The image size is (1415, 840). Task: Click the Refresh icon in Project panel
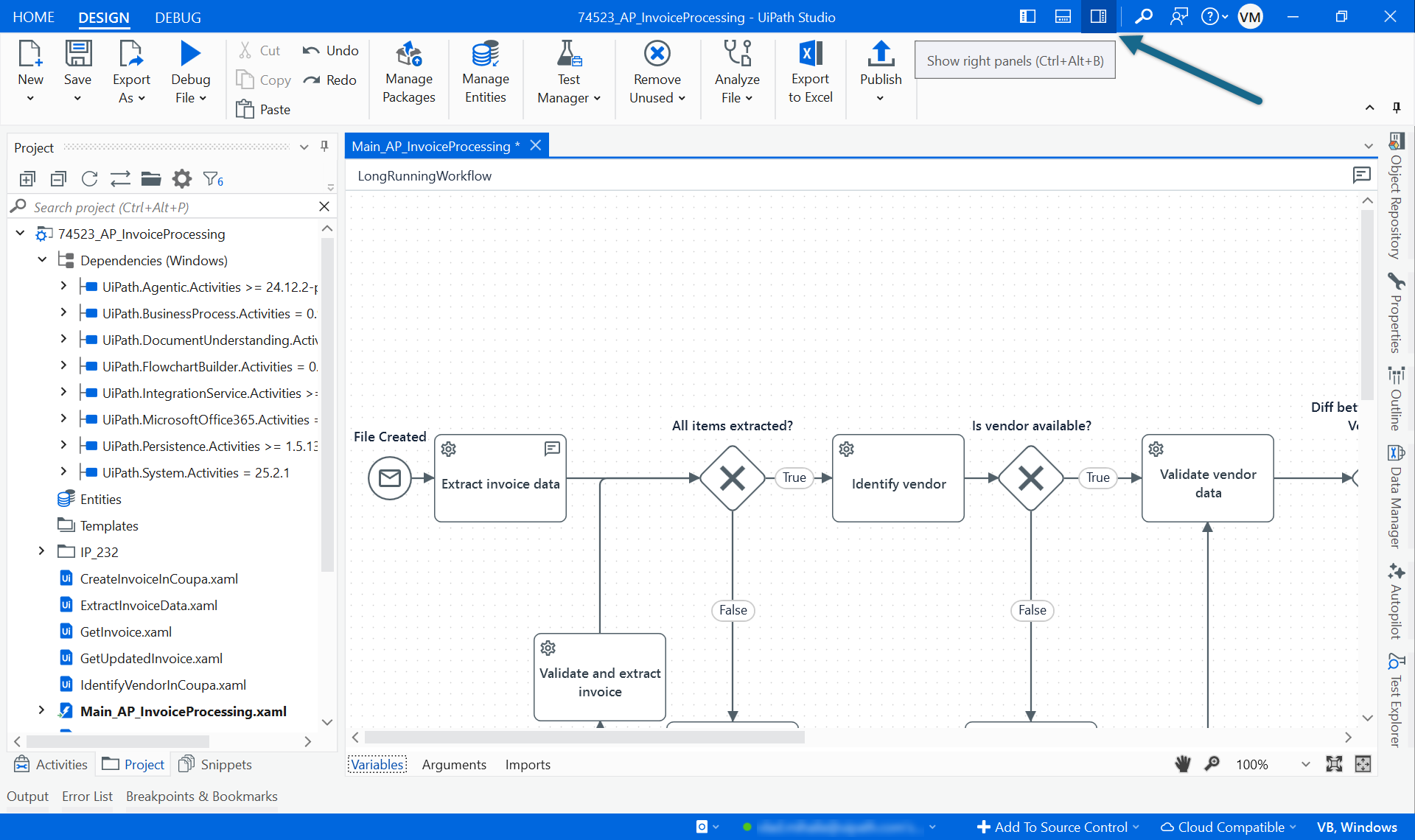(90, 179)
